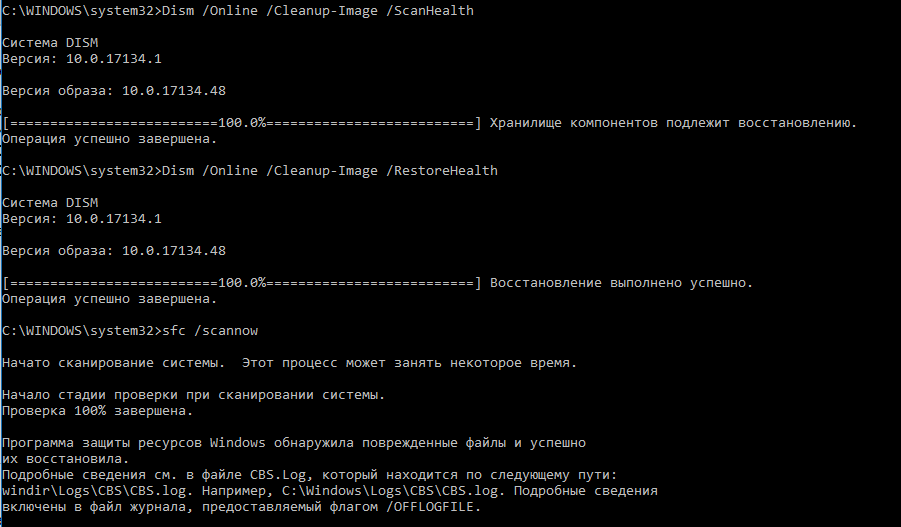Click the /OFFLOGFILE flag text

(x=430, y=507)
